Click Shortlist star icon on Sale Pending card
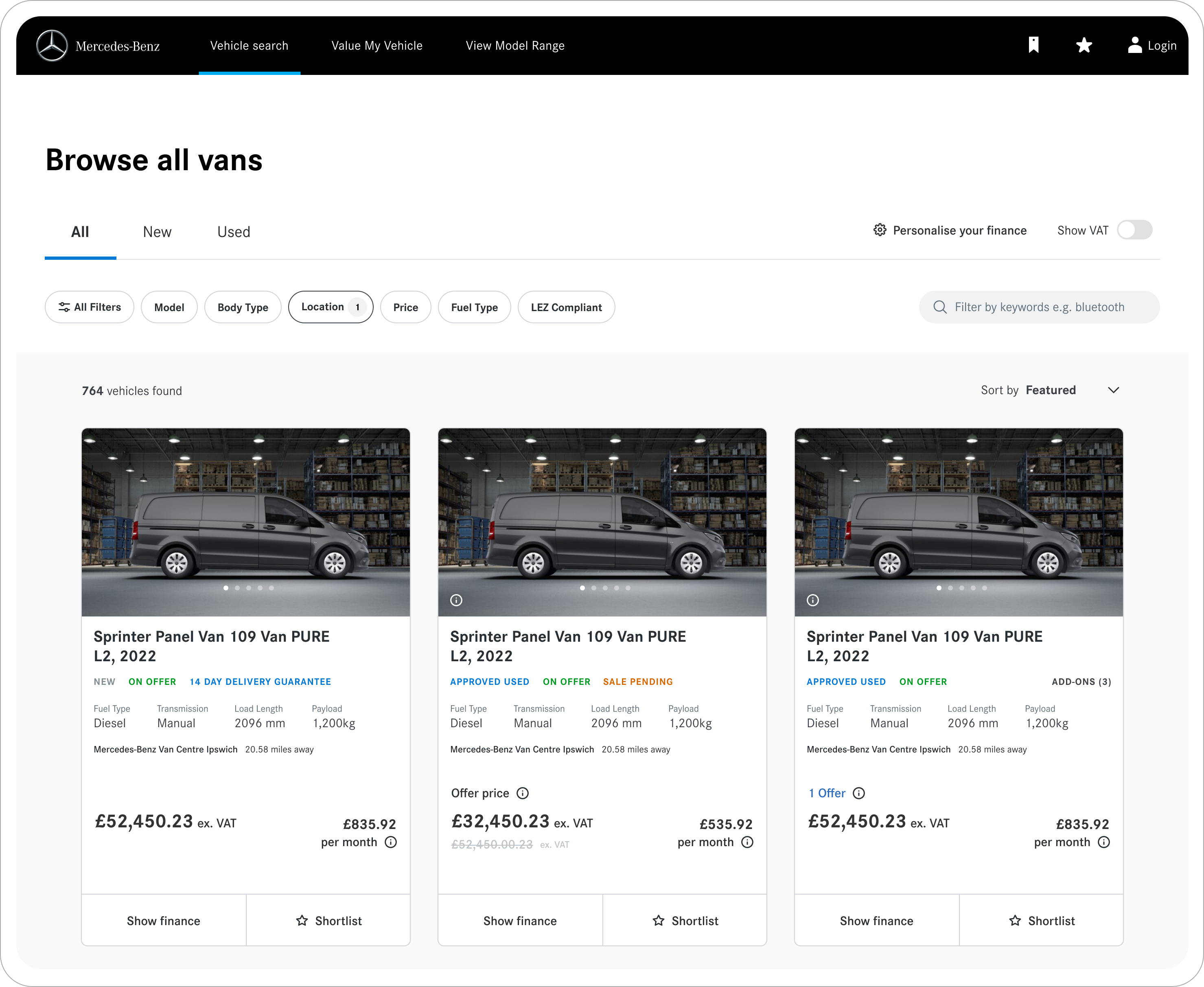The width and height of the screenshot is (1204, 987). pyautogui.click(x=659, y=921)
